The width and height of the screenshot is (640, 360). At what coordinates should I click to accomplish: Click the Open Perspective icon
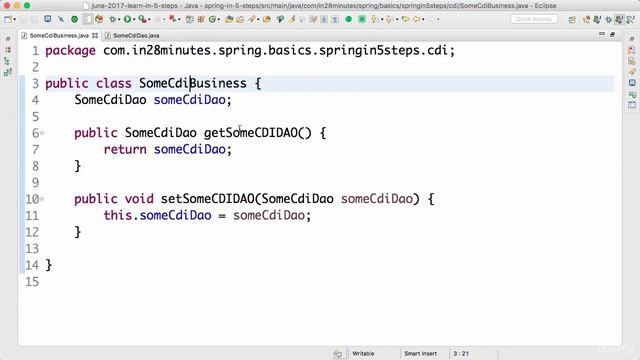(x=572, y=20)
